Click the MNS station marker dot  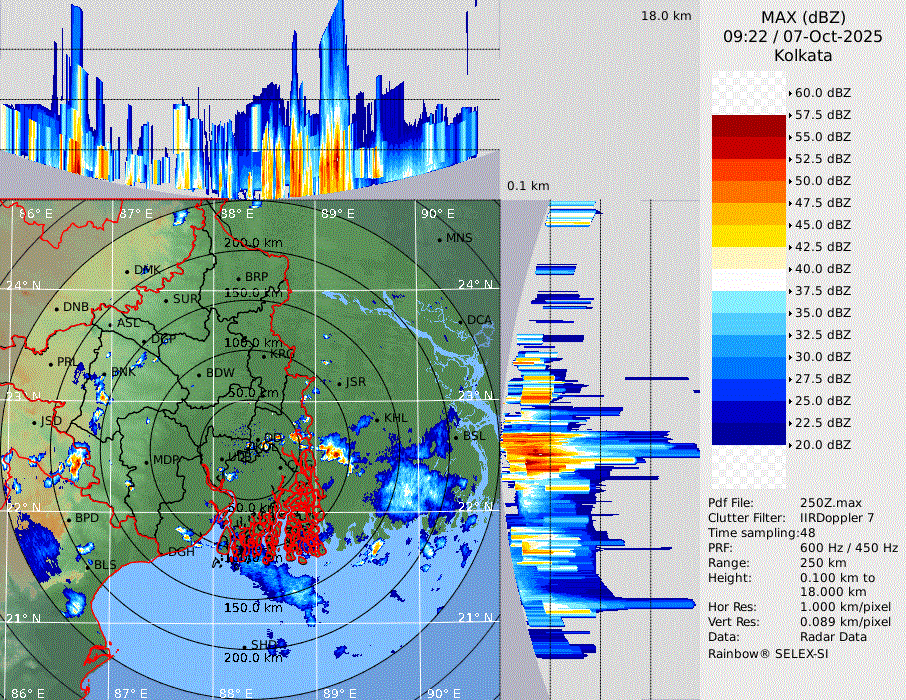(x=439, y=239)
